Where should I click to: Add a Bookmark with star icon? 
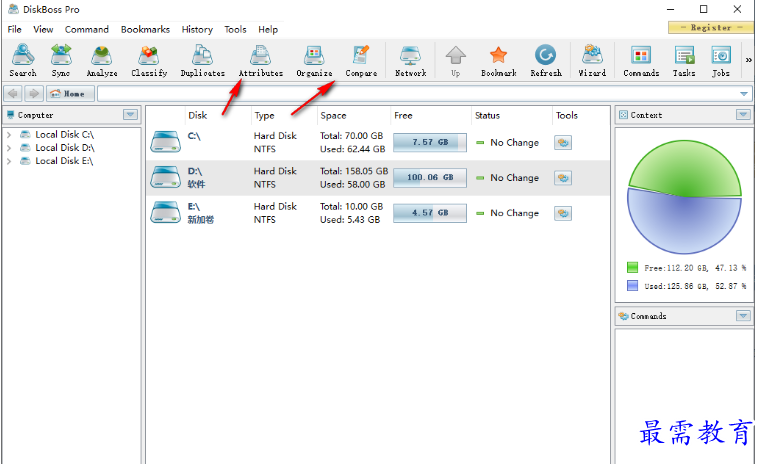point(498,60)
